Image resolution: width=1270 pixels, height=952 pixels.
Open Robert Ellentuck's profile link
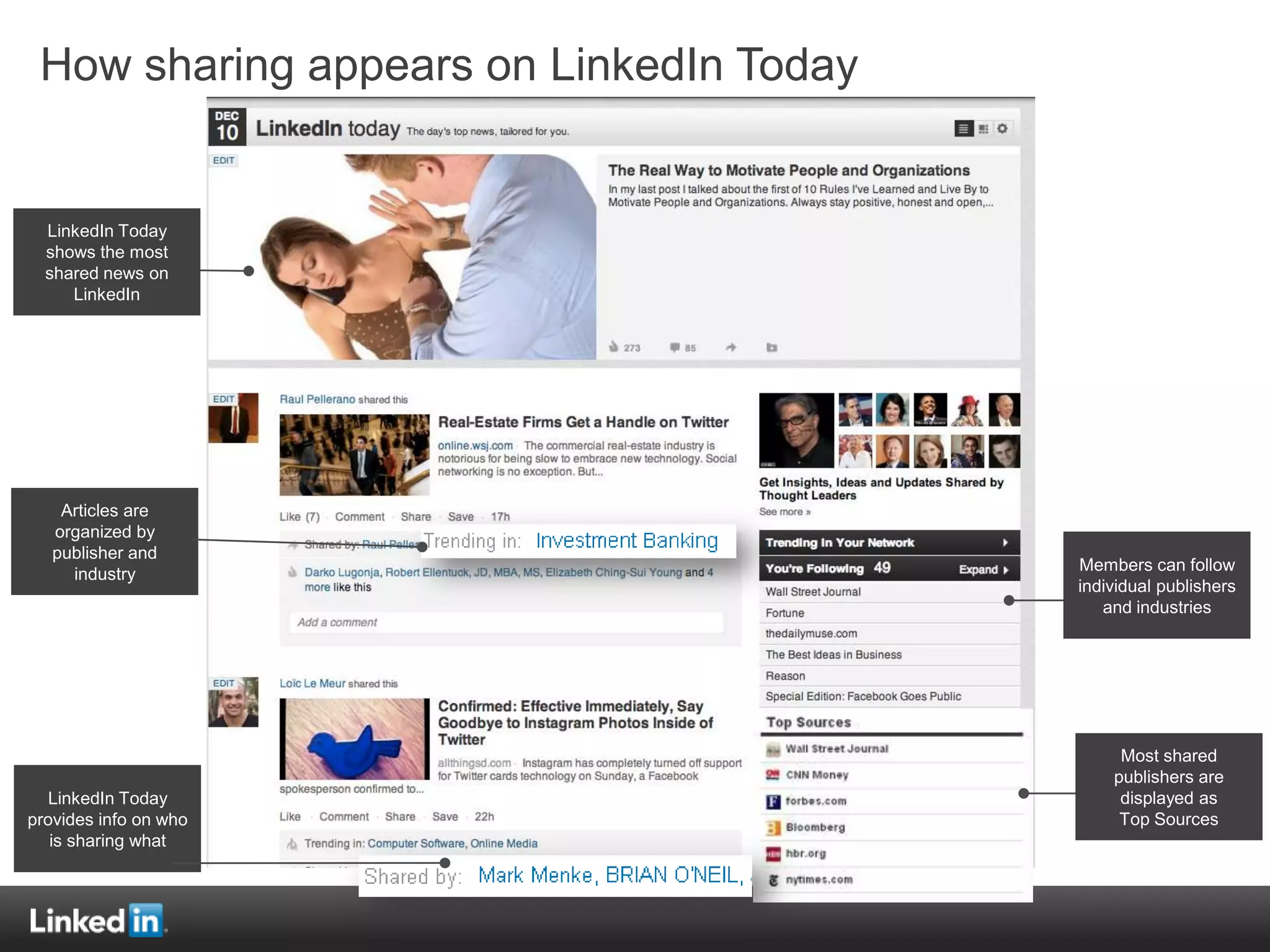click(x=463, y=572)
